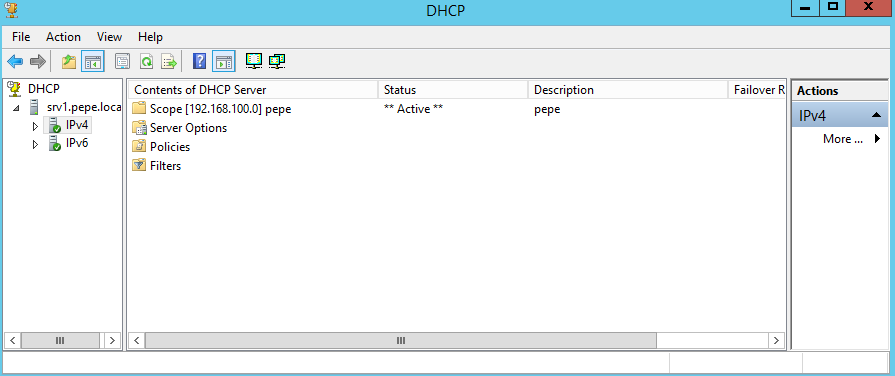Viewport: 895px width, 376px height.
Task: Click the ** Active ** status cell
Action: coord(413,108)
